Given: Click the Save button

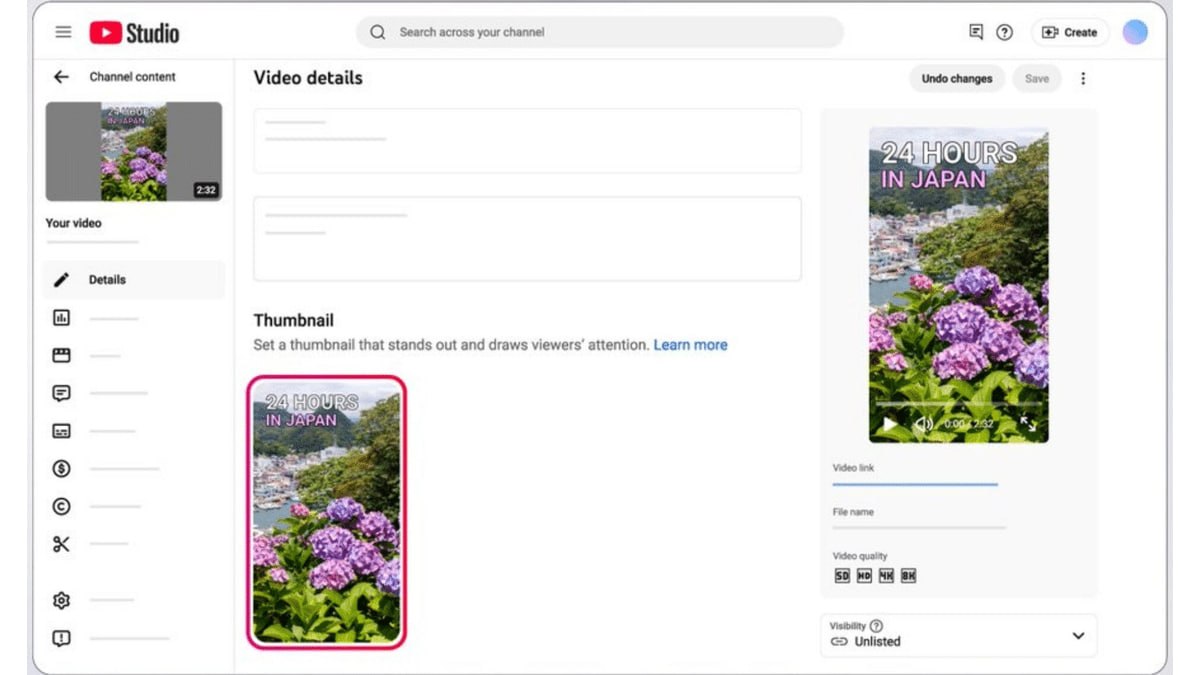Looking at the screenshot, I should click(1037, 78).
